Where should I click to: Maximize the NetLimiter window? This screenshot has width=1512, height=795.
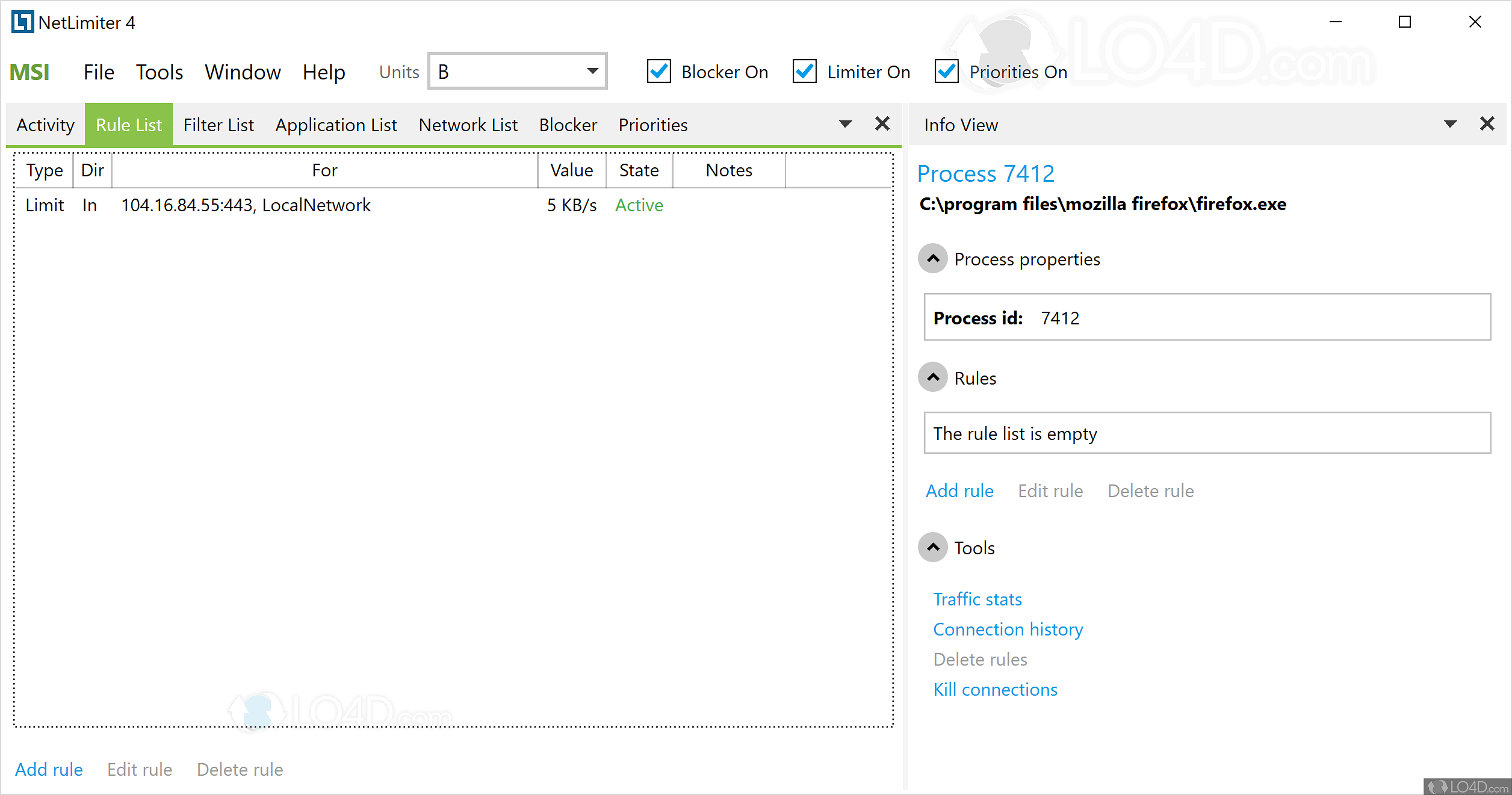pos(1405,22)
